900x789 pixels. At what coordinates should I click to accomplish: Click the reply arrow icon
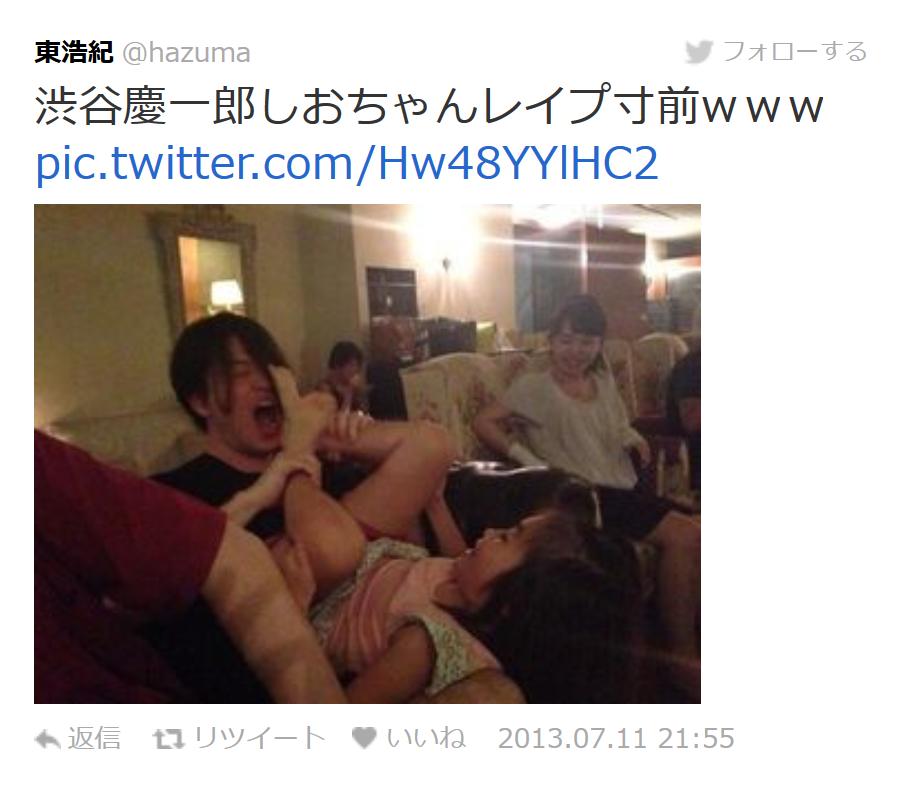point(48,739)
